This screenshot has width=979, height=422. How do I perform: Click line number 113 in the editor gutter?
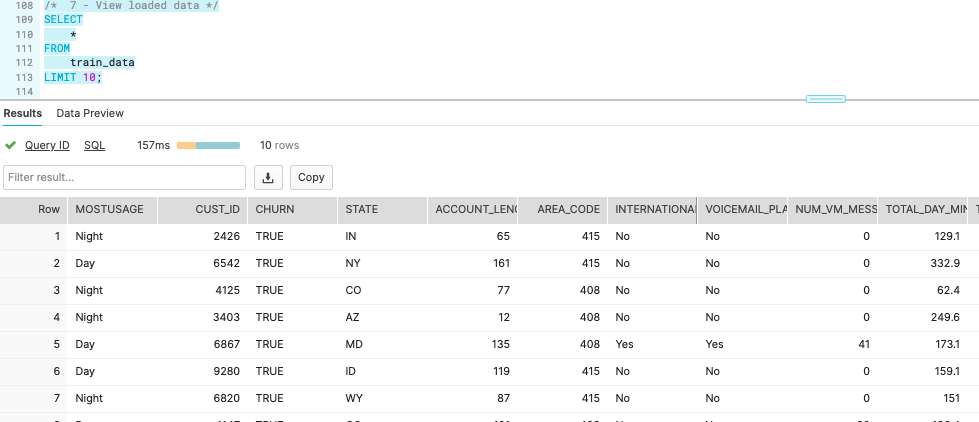click(x=24, y=77)
